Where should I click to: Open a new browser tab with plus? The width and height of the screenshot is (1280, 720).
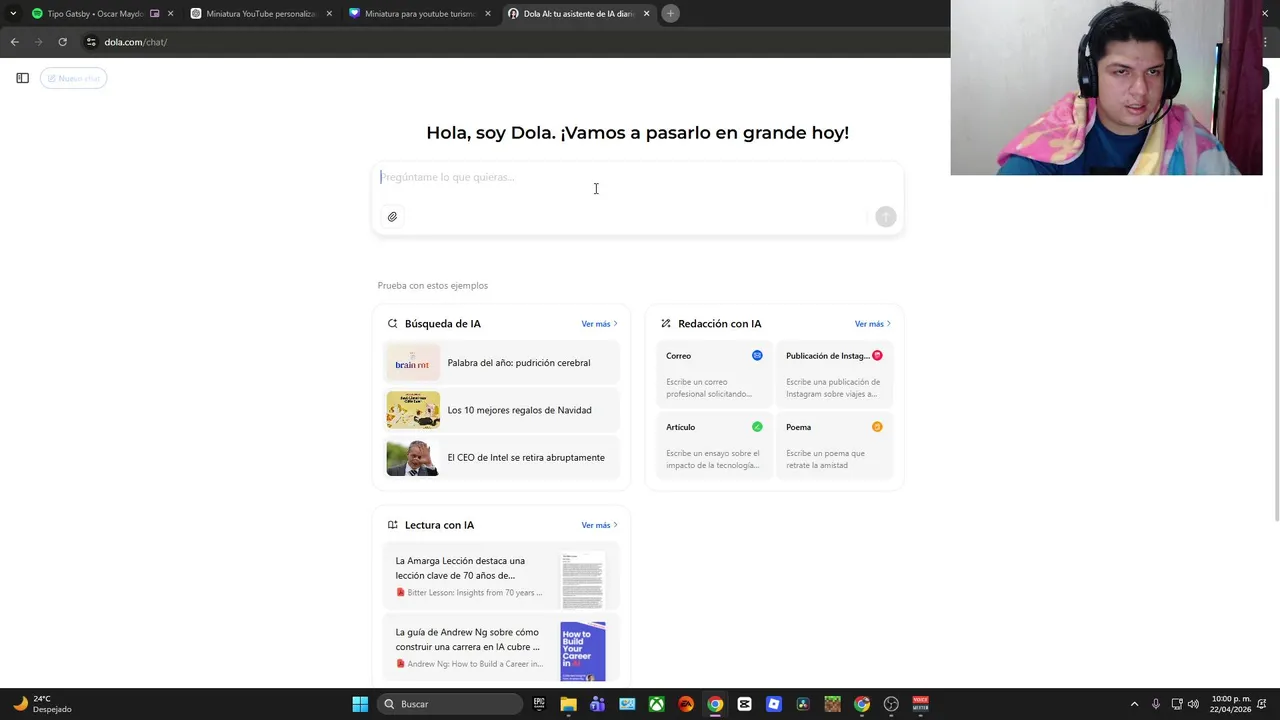pyautogui.click(x=670, y=14)
